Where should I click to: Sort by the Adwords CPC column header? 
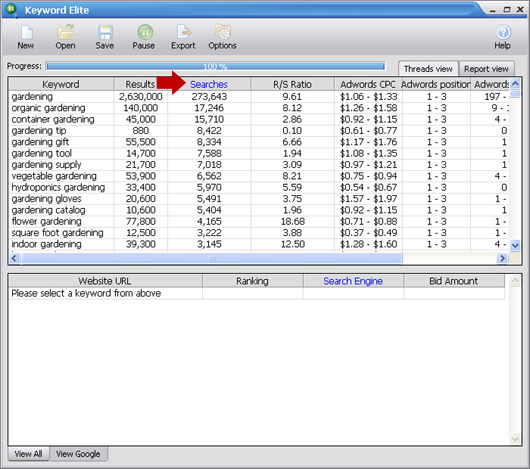tap(368, 84)
